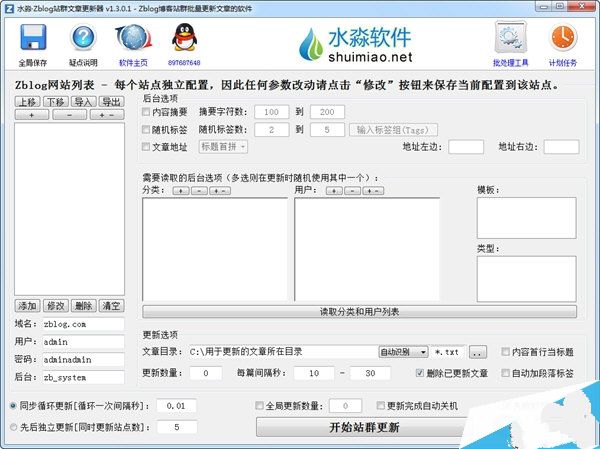
Task: Invert category selection with 分类 + − button
Action: tap(220, 190)
